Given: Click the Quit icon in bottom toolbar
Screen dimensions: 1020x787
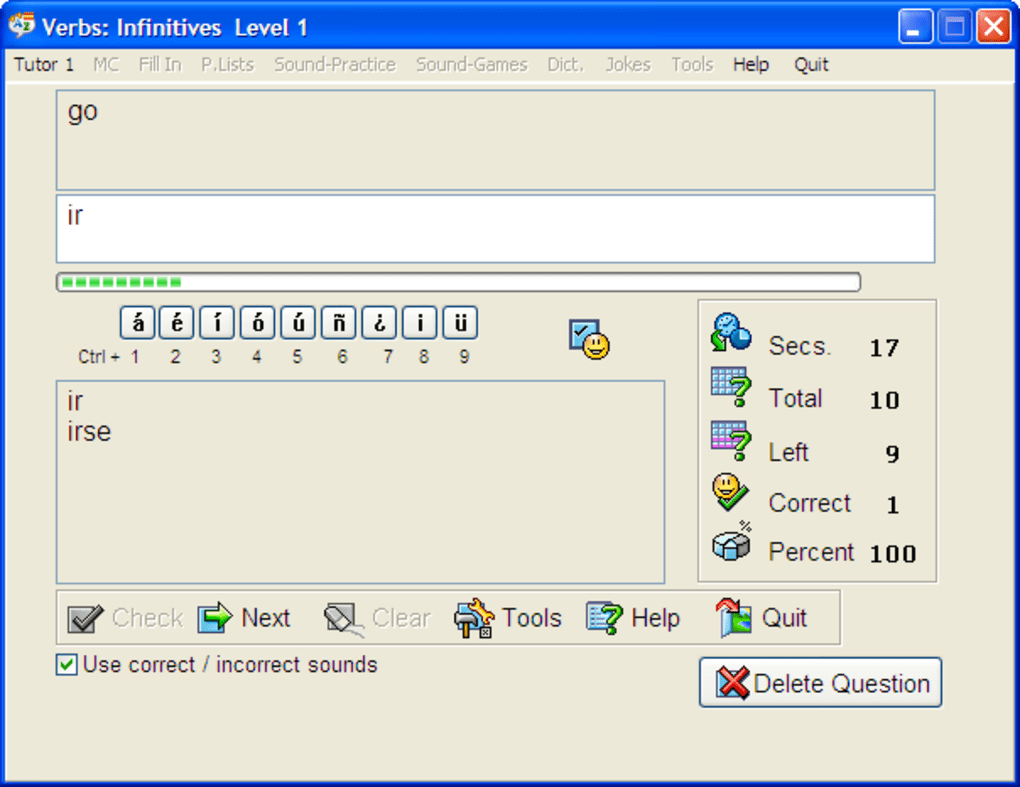Looking at the screenshot, I should (x=734, y=618).
